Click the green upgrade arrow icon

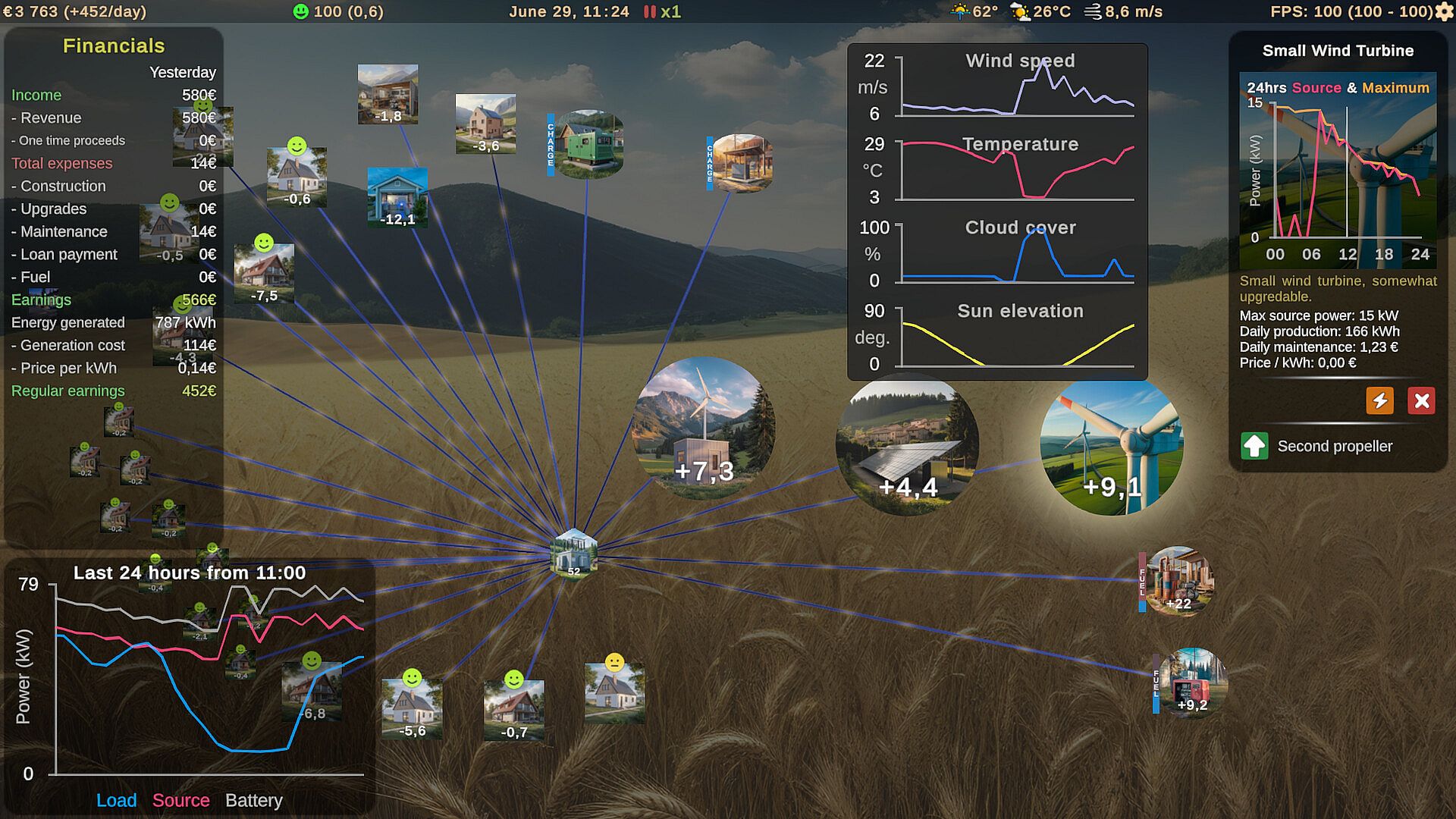(1254, 446)
